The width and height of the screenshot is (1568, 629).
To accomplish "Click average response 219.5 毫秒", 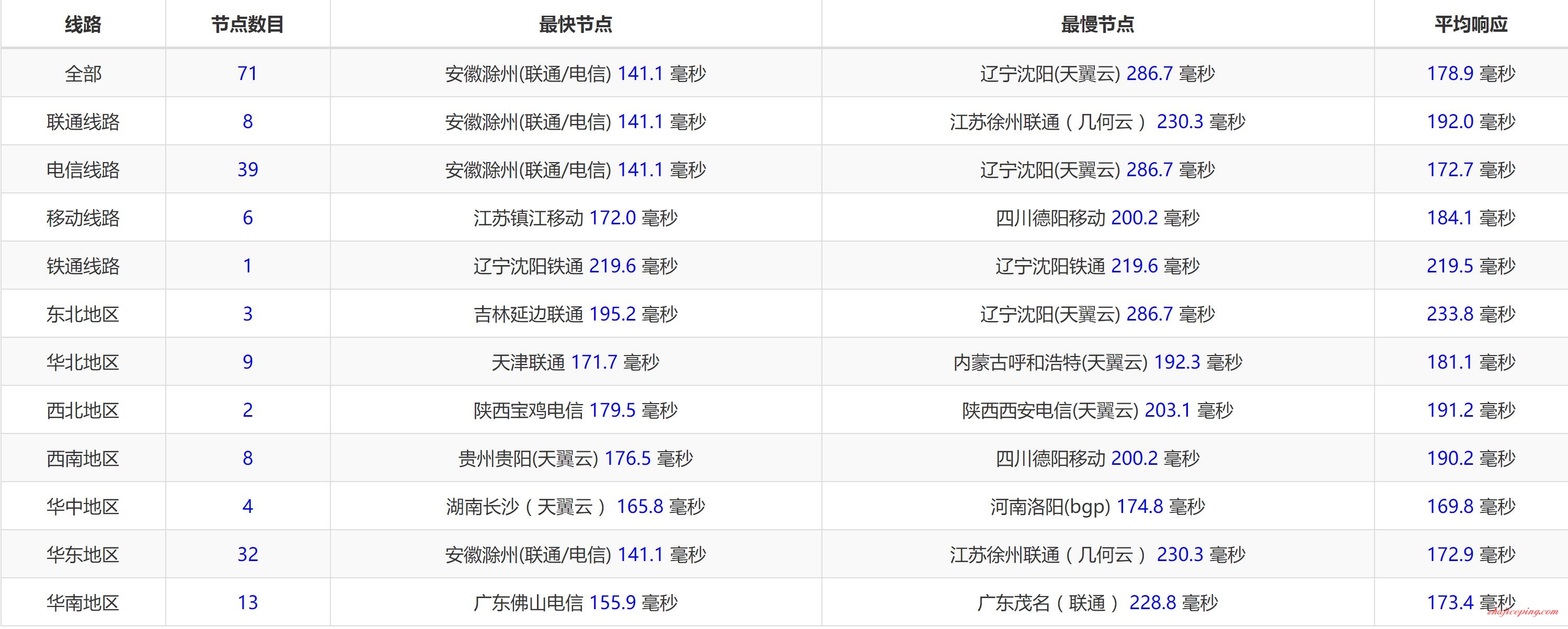I will (x=1471, y=266).
